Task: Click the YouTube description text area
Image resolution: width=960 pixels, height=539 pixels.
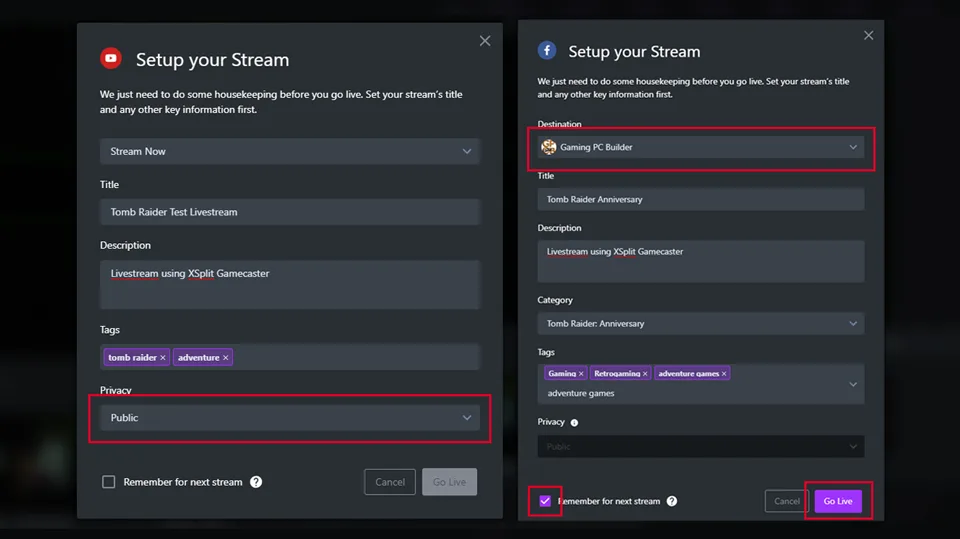Action: coord(290,284)
